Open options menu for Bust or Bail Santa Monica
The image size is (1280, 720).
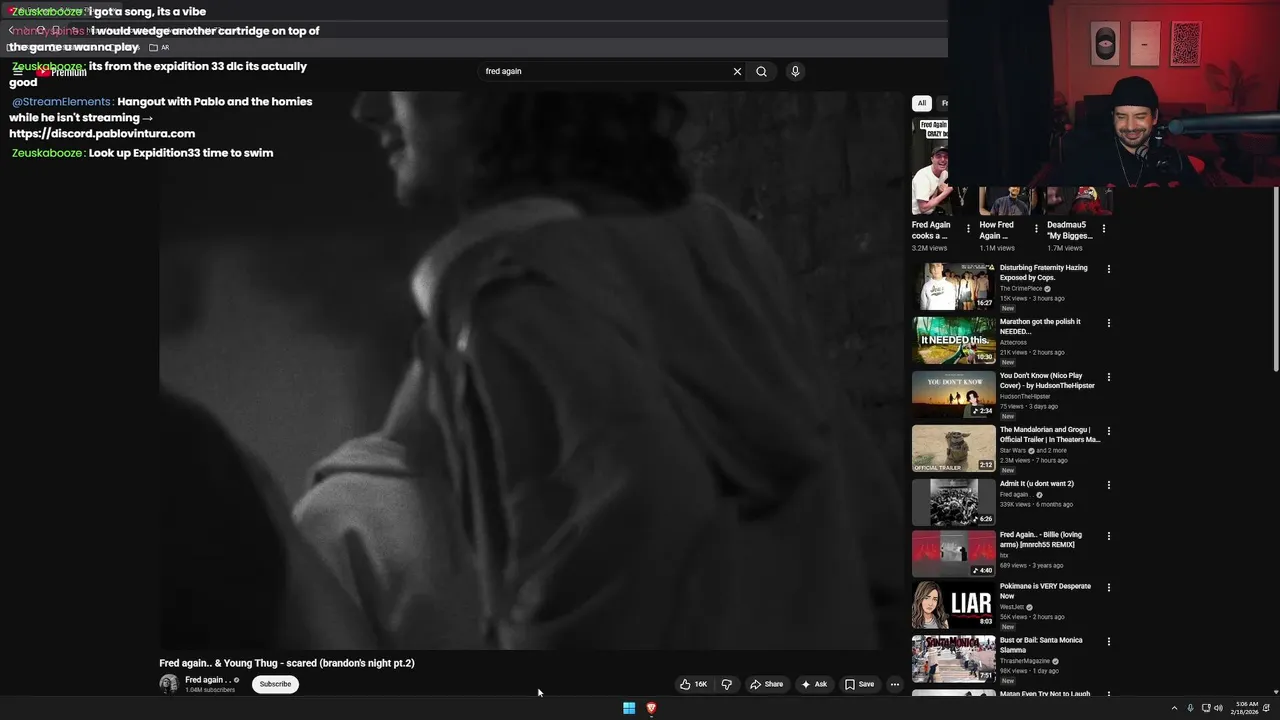click(x=1108, y=642)
